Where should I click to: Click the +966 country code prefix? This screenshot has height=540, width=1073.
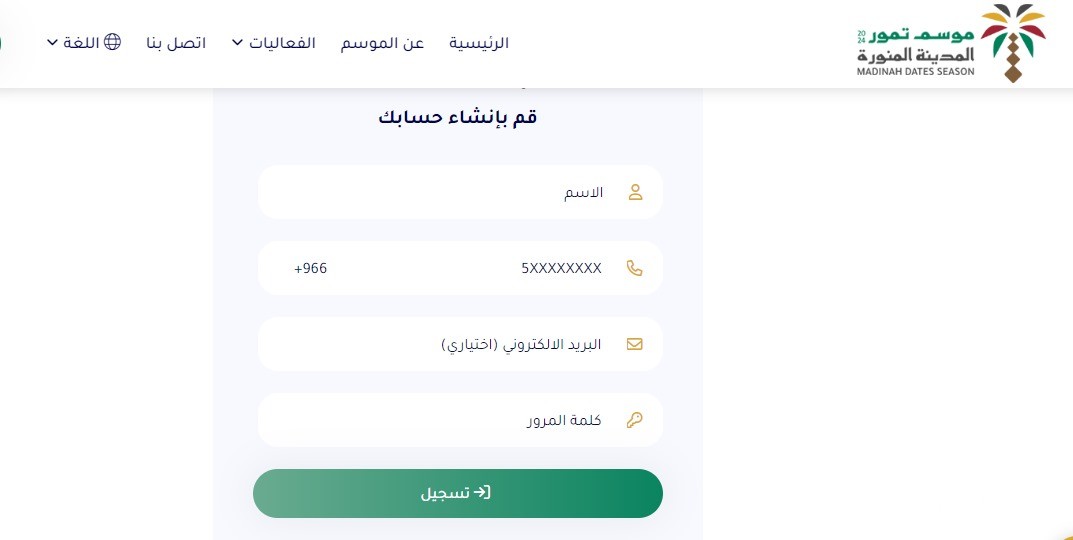click(x=311, y=268)
